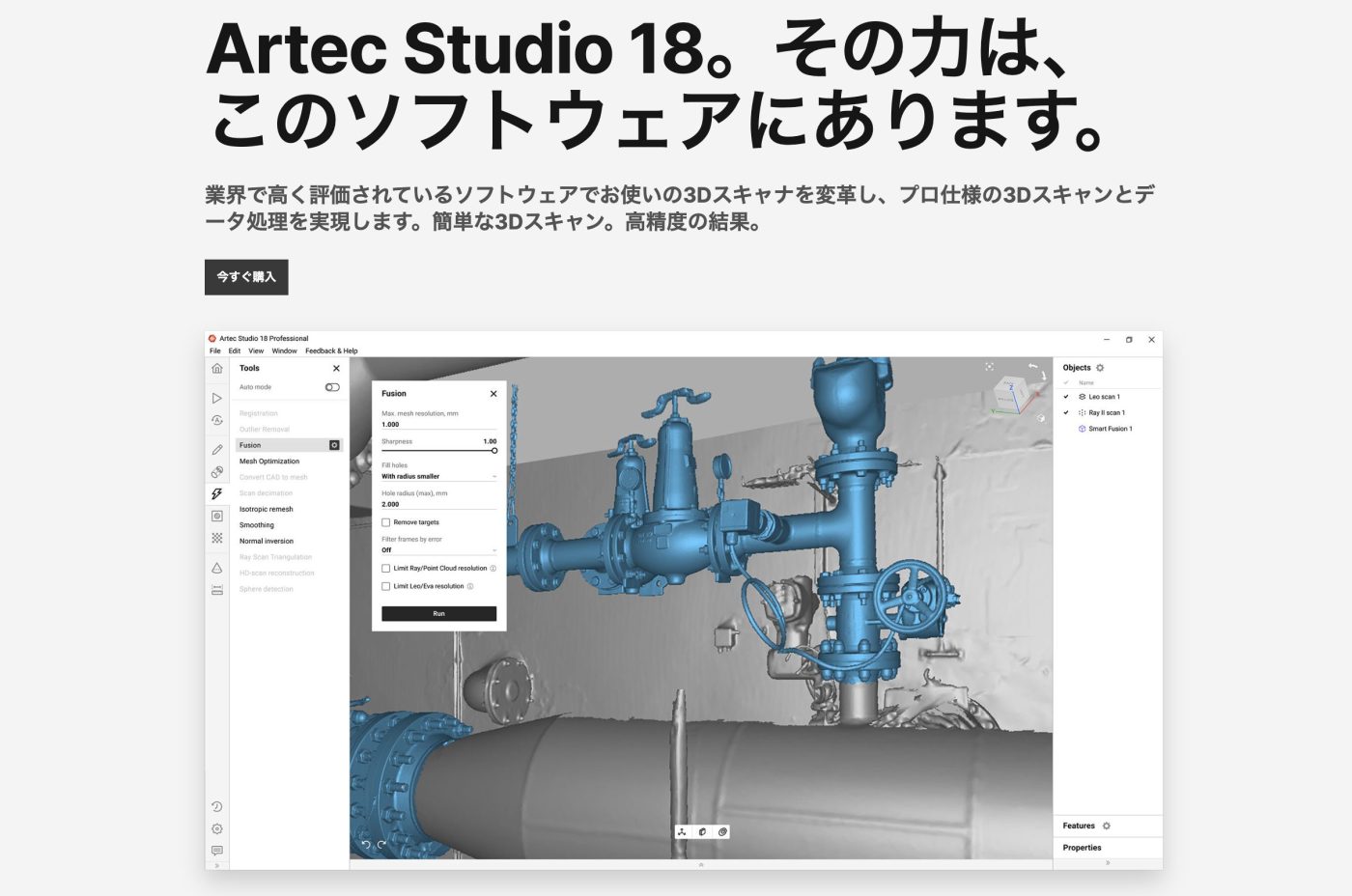Screen dimensions: 1352x896
Task: Click the Run button in Fusion
Action: 439,614
